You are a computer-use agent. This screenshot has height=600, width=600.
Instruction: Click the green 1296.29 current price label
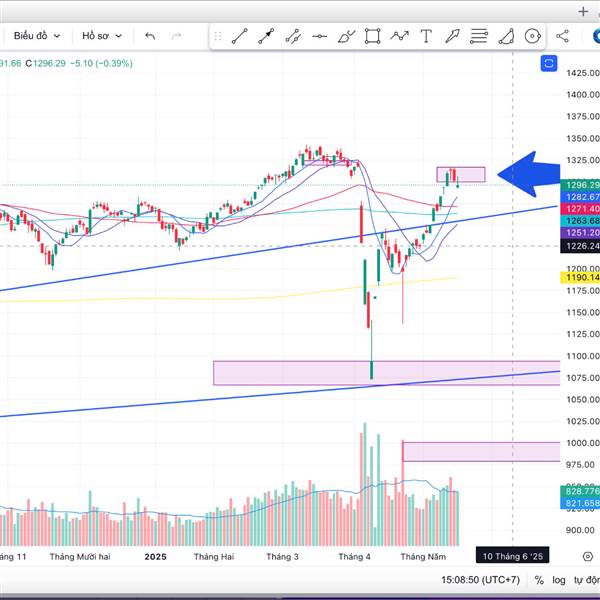pyautogui.click(x=580, y=185)
